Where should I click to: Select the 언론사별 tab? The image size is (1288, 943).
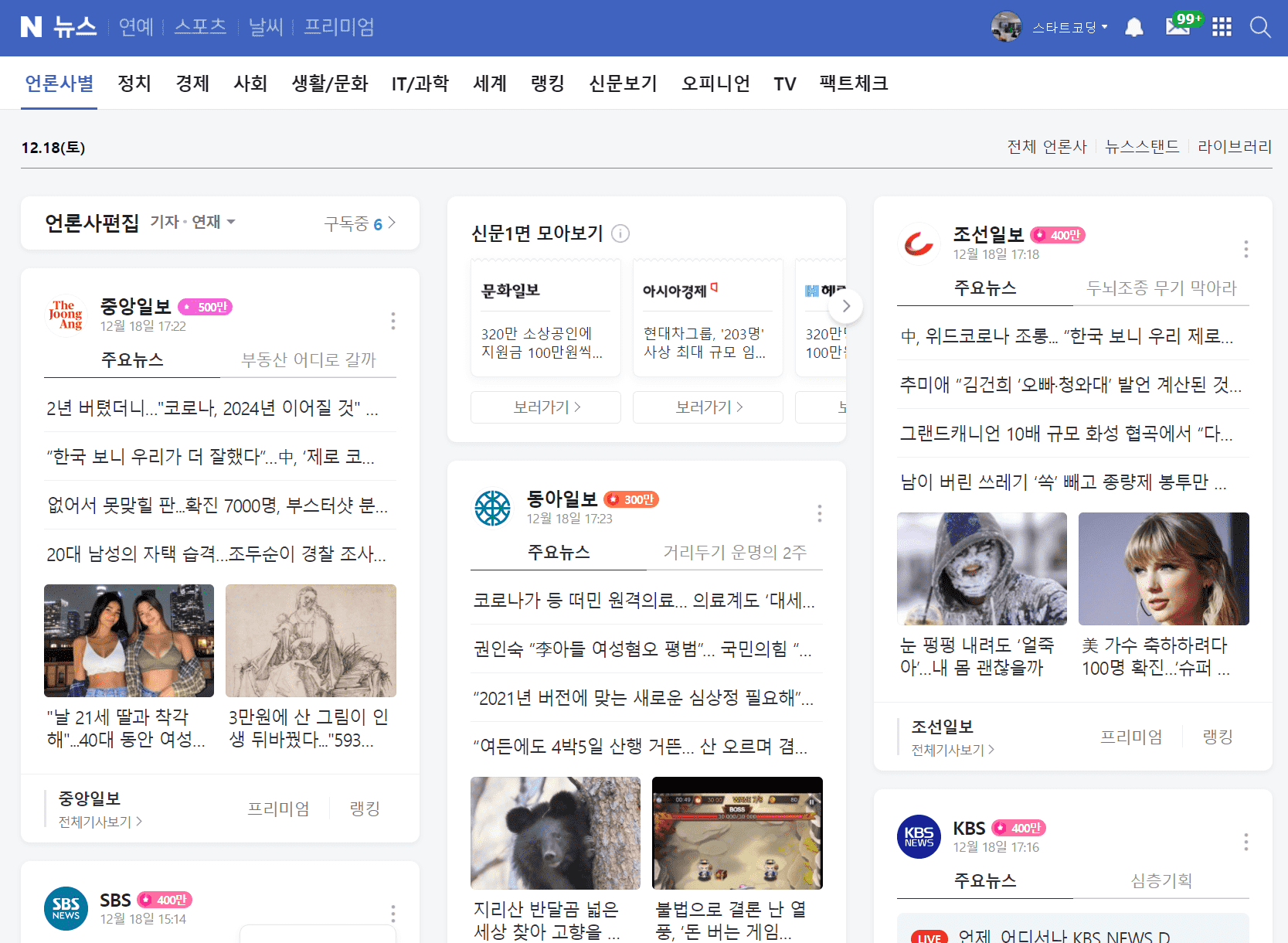pyautogui.click(x=59, y=83)
